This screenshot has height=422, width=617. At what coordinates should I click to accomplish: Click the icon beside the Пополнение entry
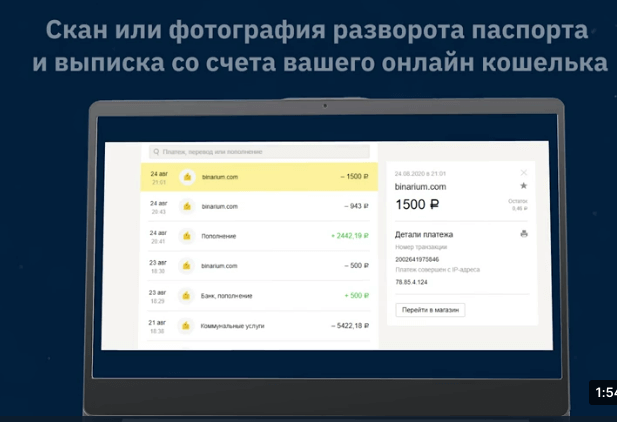point(185,236)
